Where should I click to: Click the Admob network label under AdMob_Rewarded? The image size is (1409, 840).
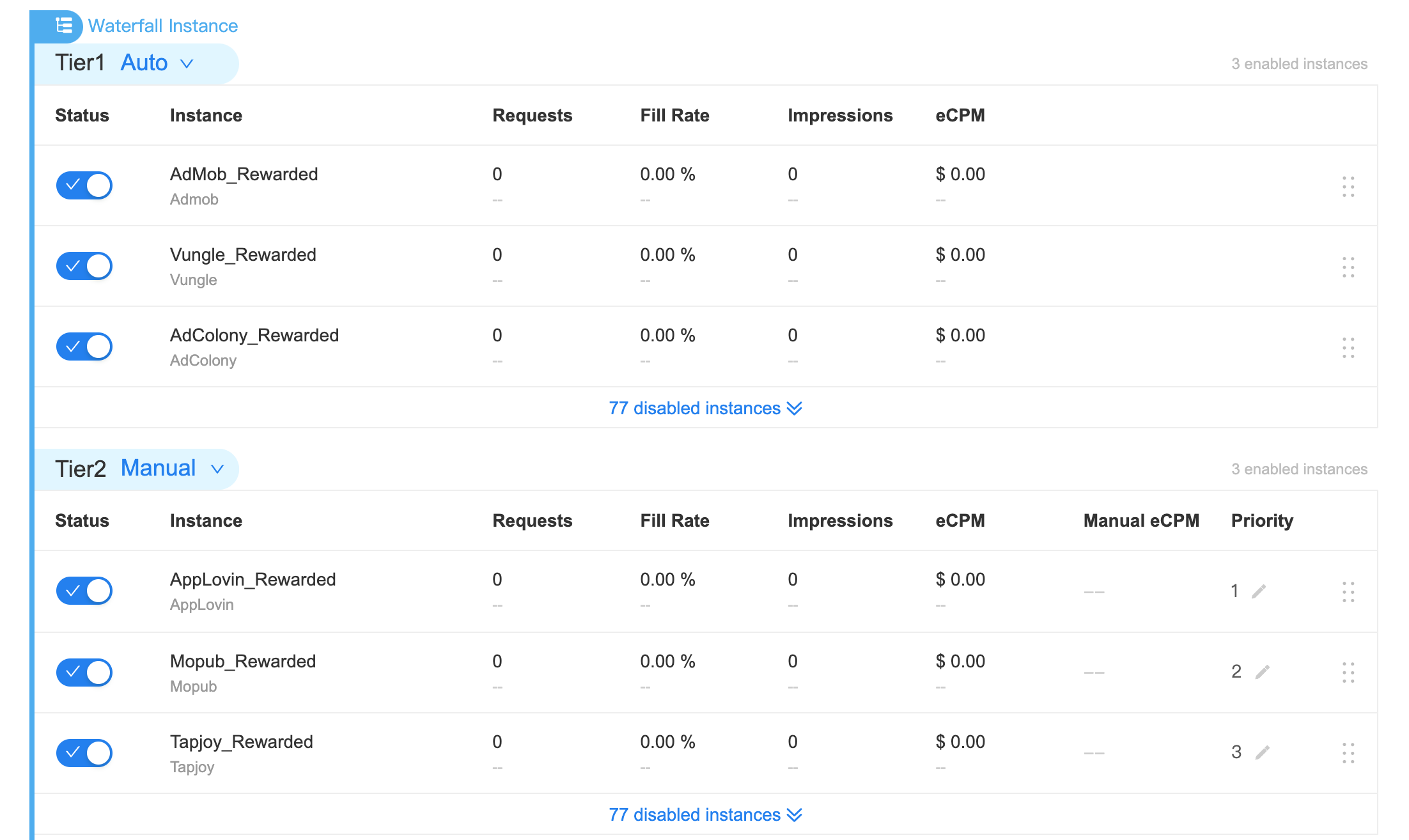(194, 199)
